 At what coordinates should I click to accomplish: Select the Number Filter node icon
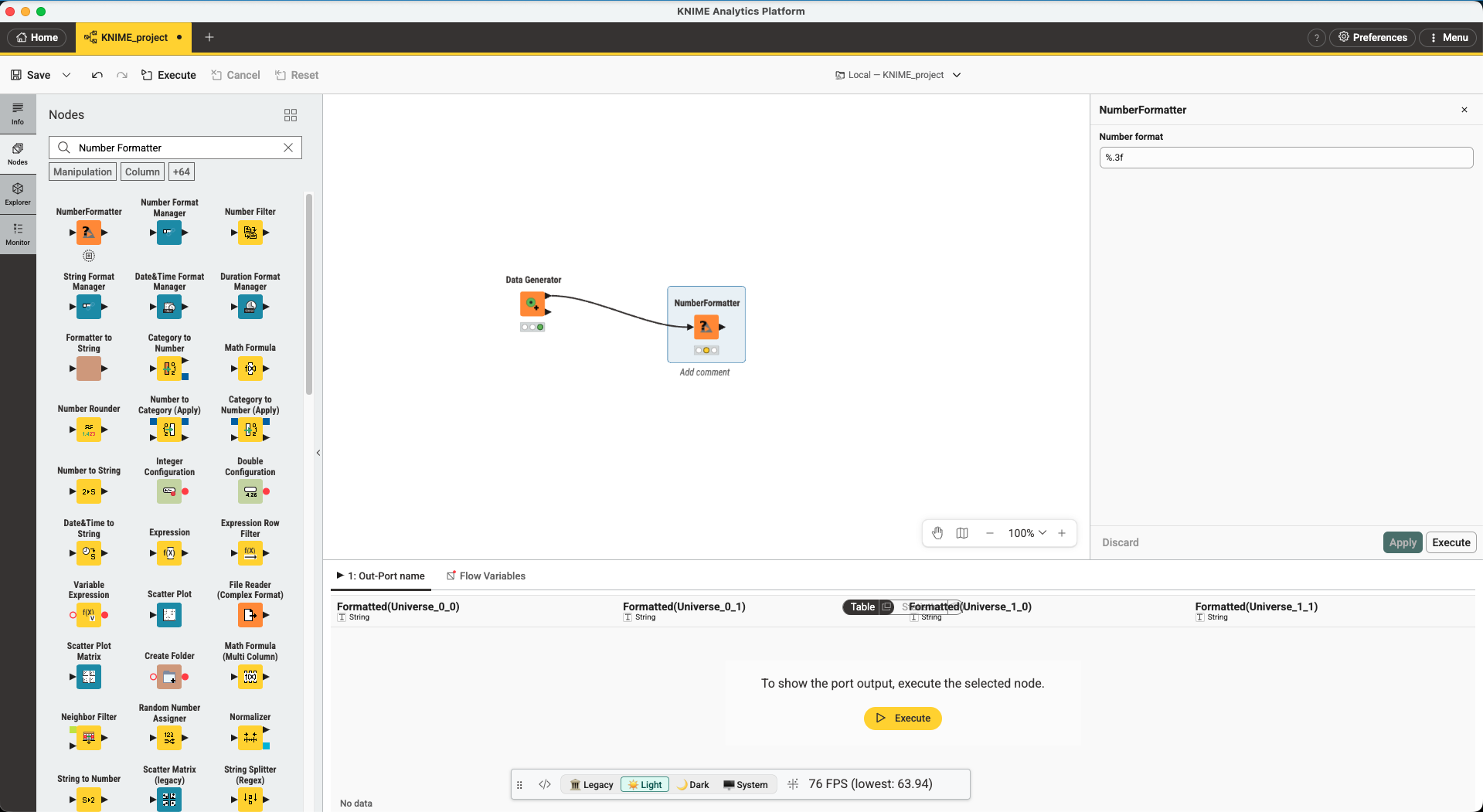tap(250, 233)
